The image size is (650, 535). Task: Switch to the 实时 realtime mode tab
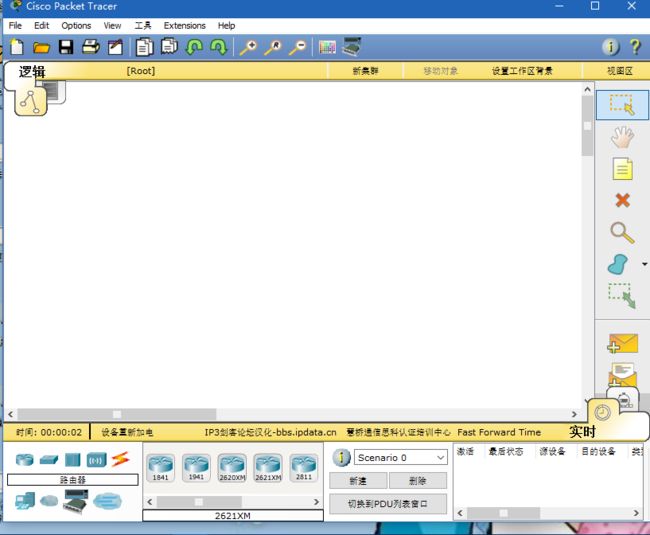tap(582, 432)
